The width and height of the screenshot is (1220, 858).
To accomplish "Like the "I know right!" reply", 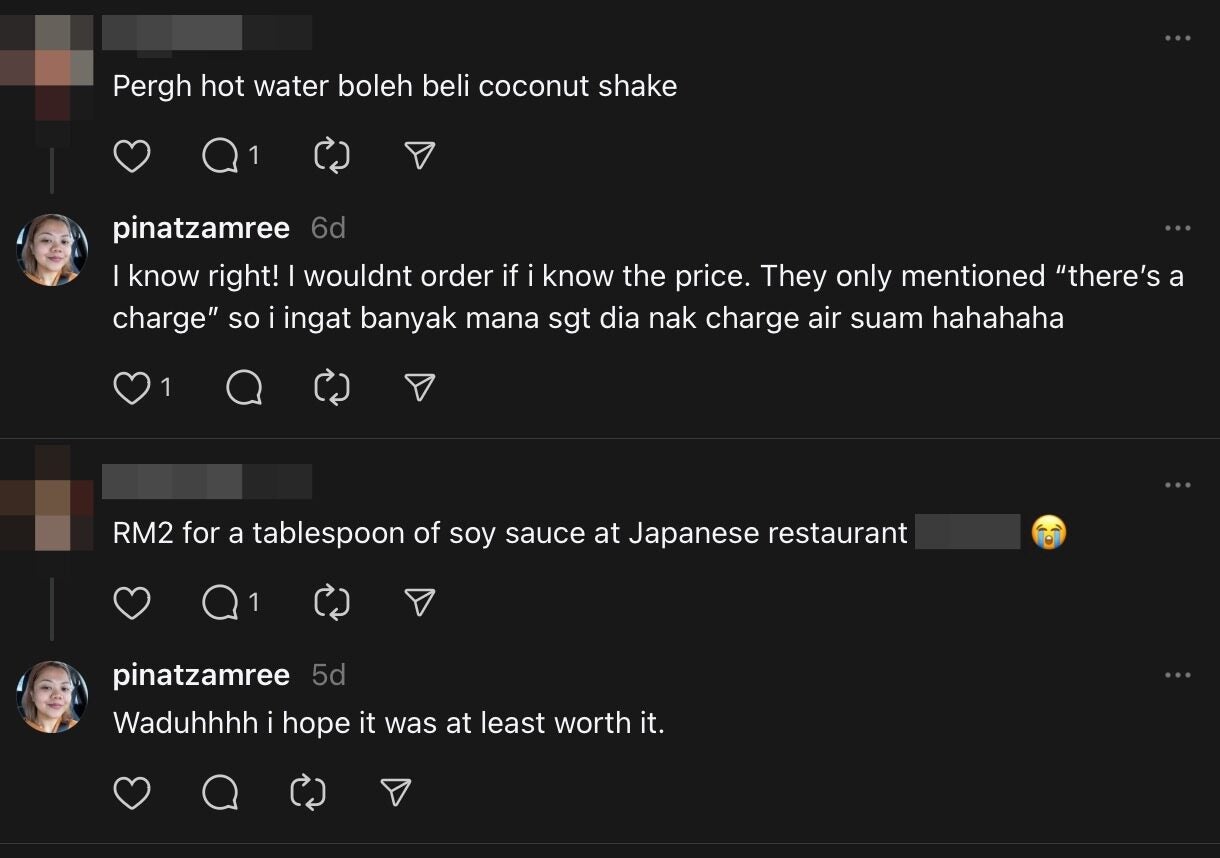I will click(132, 388).
